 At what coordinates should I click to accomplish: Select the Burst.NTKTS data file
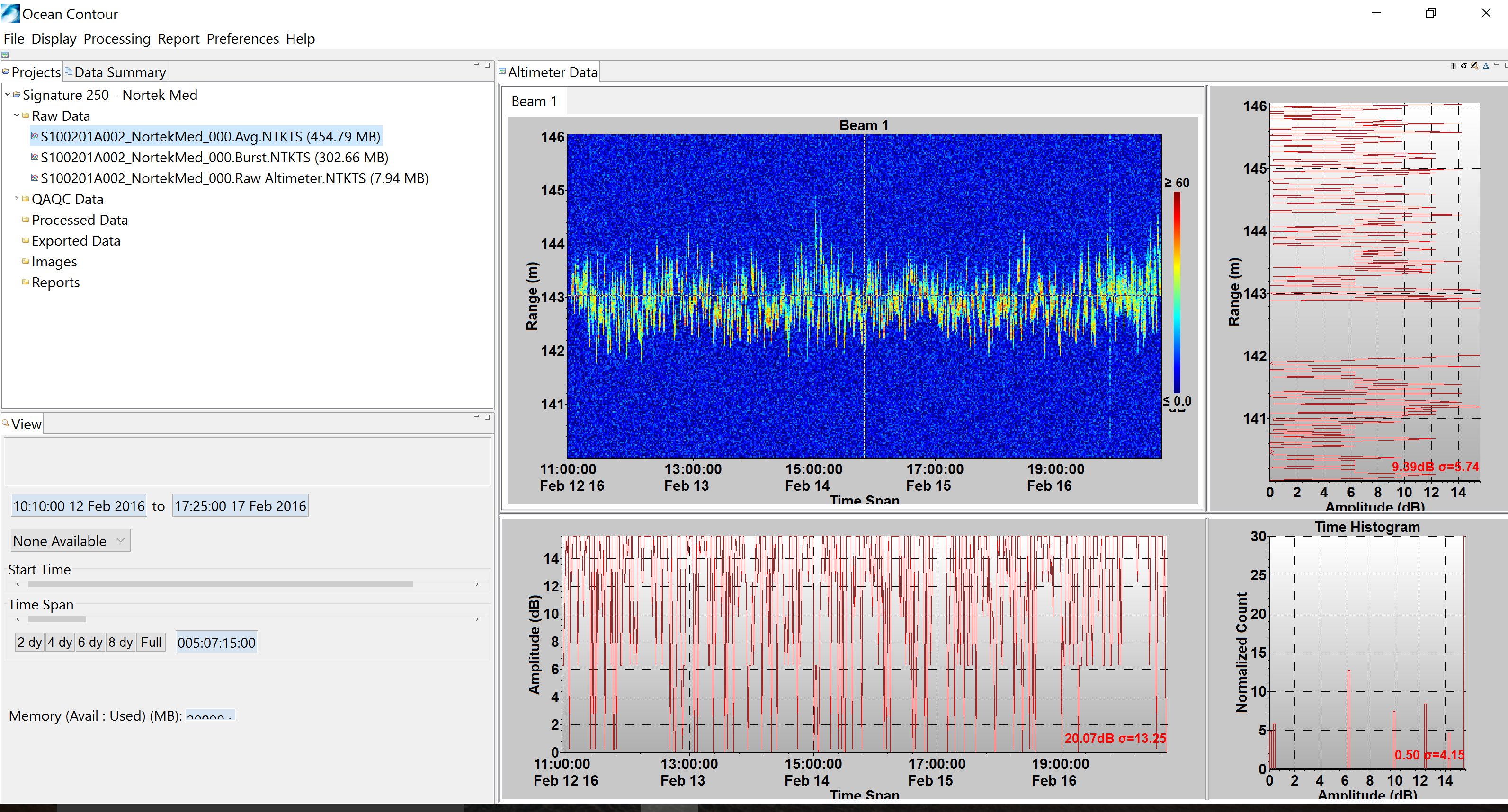214,158
